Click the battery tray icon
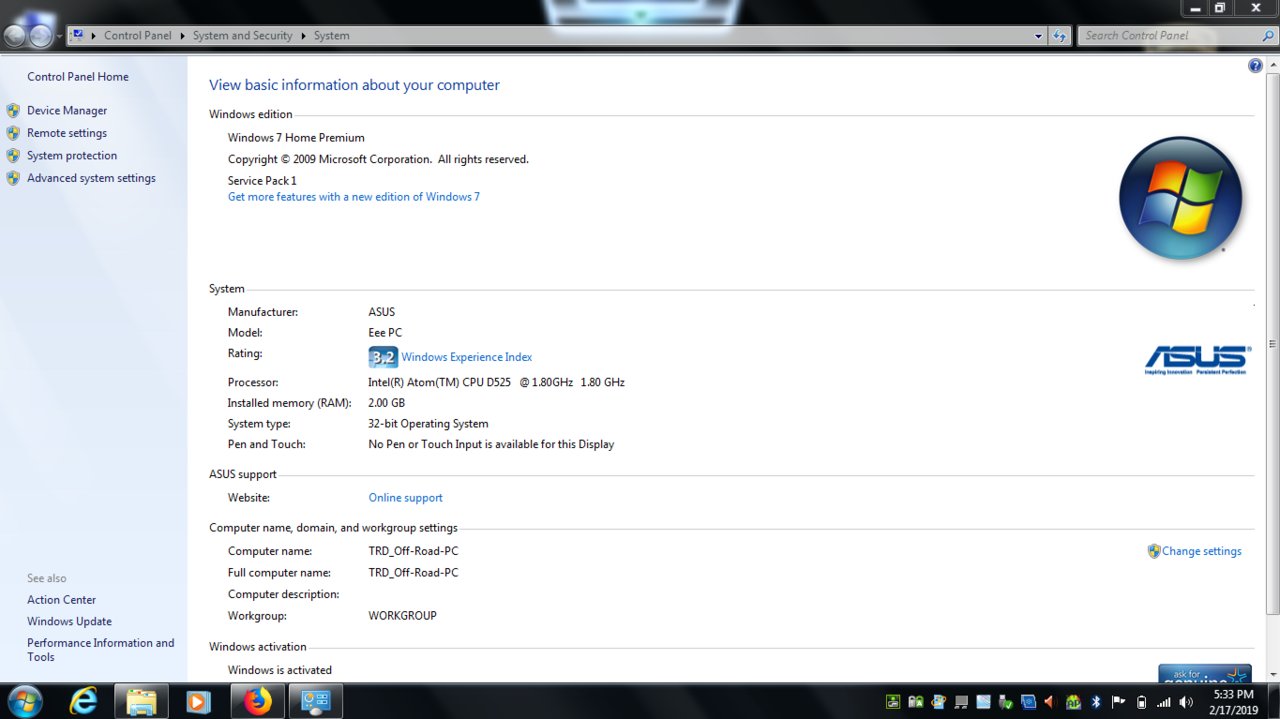 [x=1141, y=702]
